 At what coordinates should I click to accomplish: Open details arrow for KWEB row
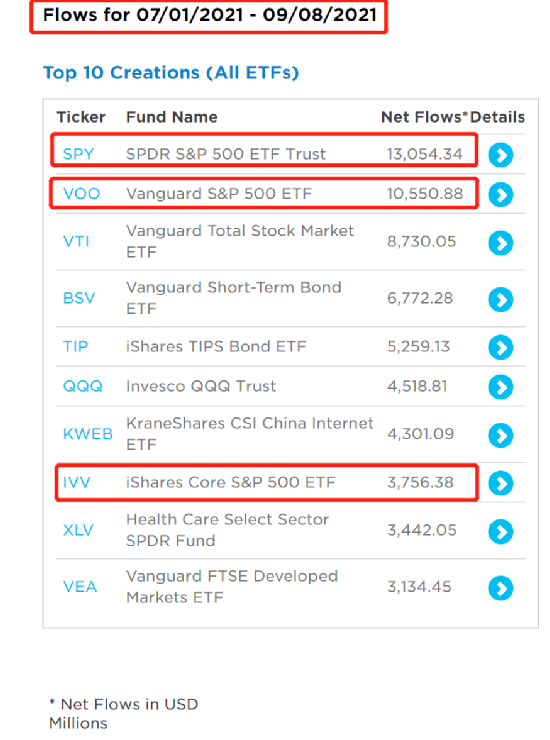[x=500, y=435]
